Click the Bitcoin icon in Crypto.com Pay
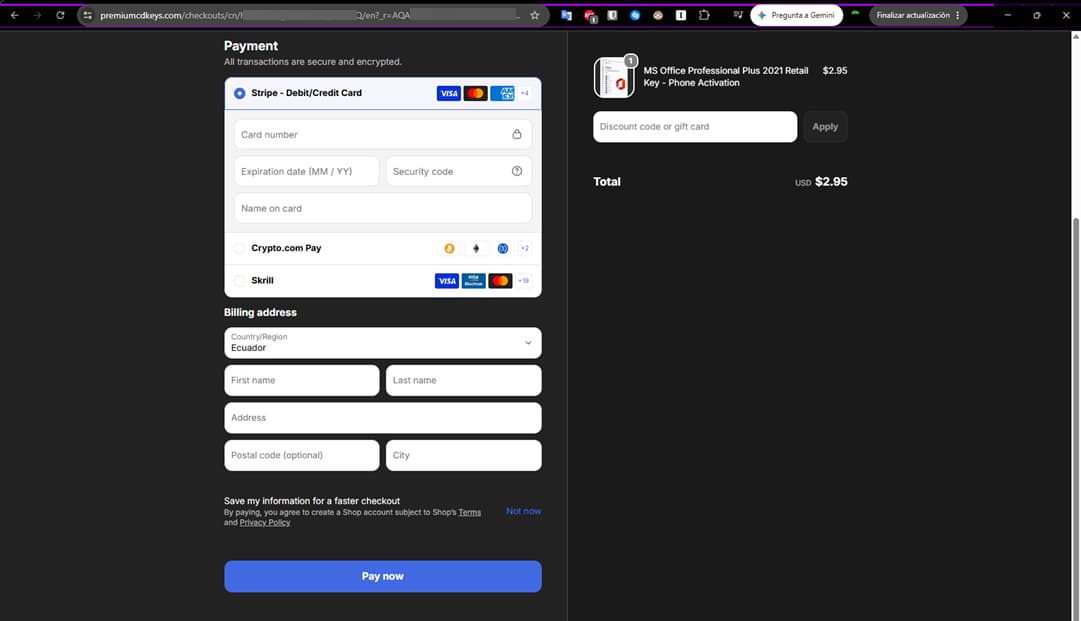The height and width of the screenshot is (621, 1081). pyautogui.click(x=449, y=248)
